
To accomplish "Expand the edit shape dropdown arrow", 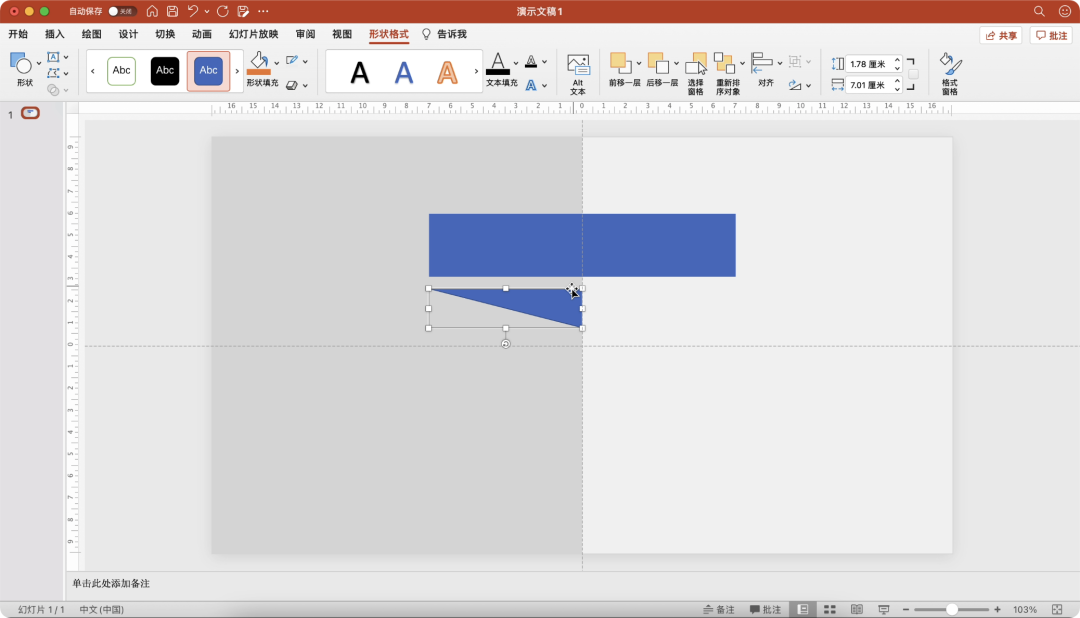I will tap(66, 74).
